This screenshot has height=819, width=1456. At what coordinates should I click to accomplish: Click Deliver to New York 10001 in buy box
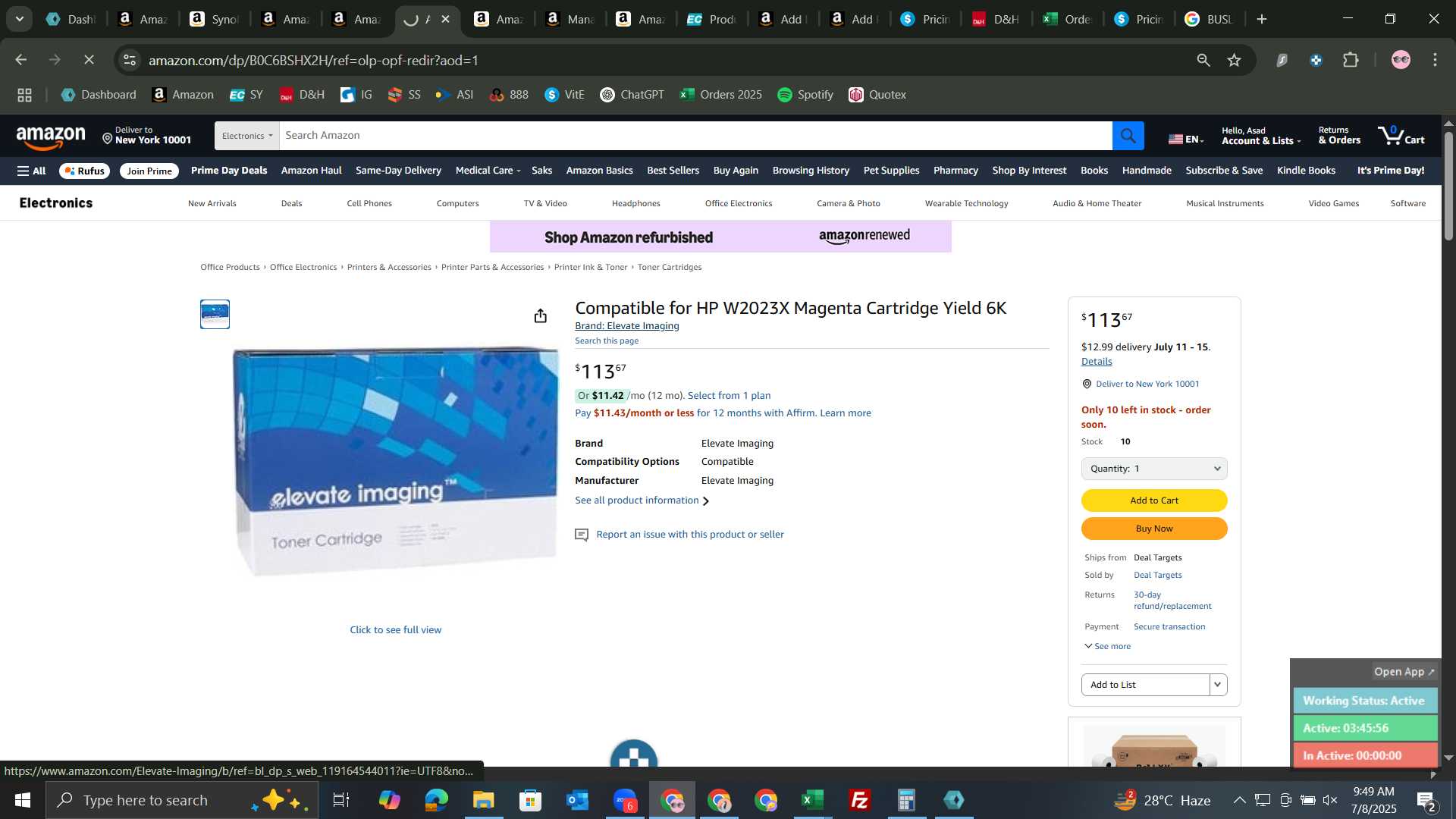pos(1147,384)
